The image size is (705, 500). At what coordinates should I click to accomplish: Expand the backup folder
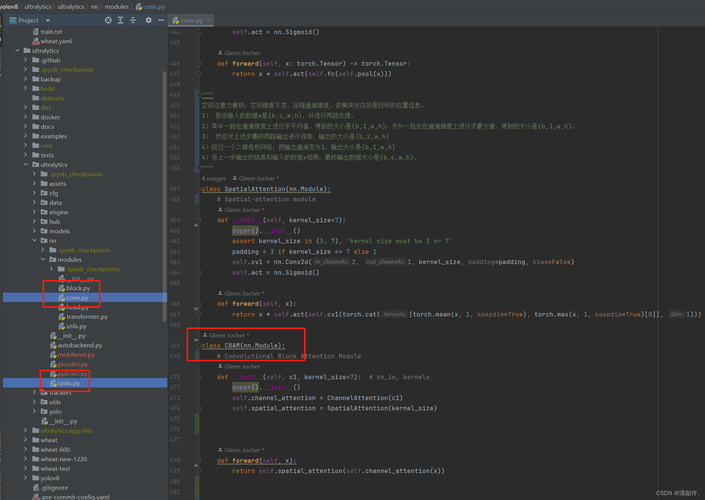26,79
